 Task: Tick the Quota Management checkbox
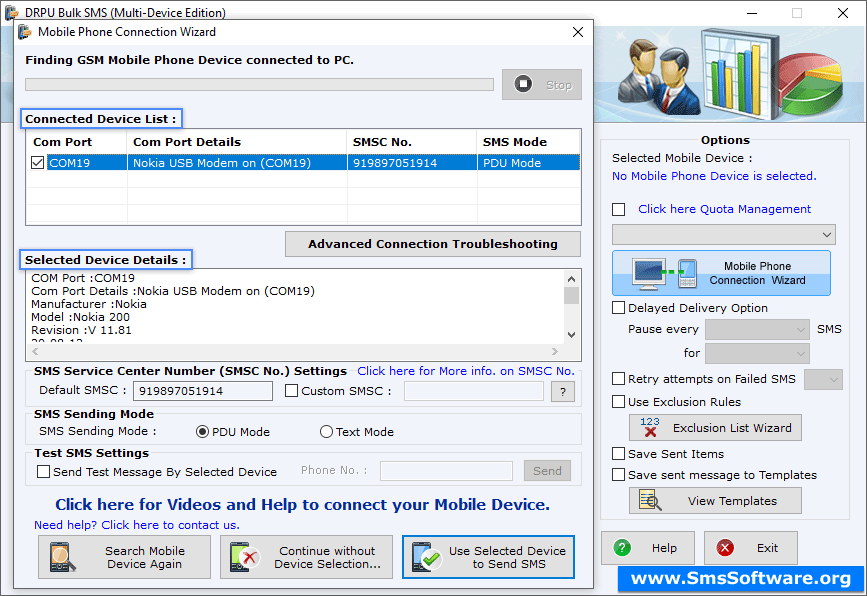pos(619,210)
